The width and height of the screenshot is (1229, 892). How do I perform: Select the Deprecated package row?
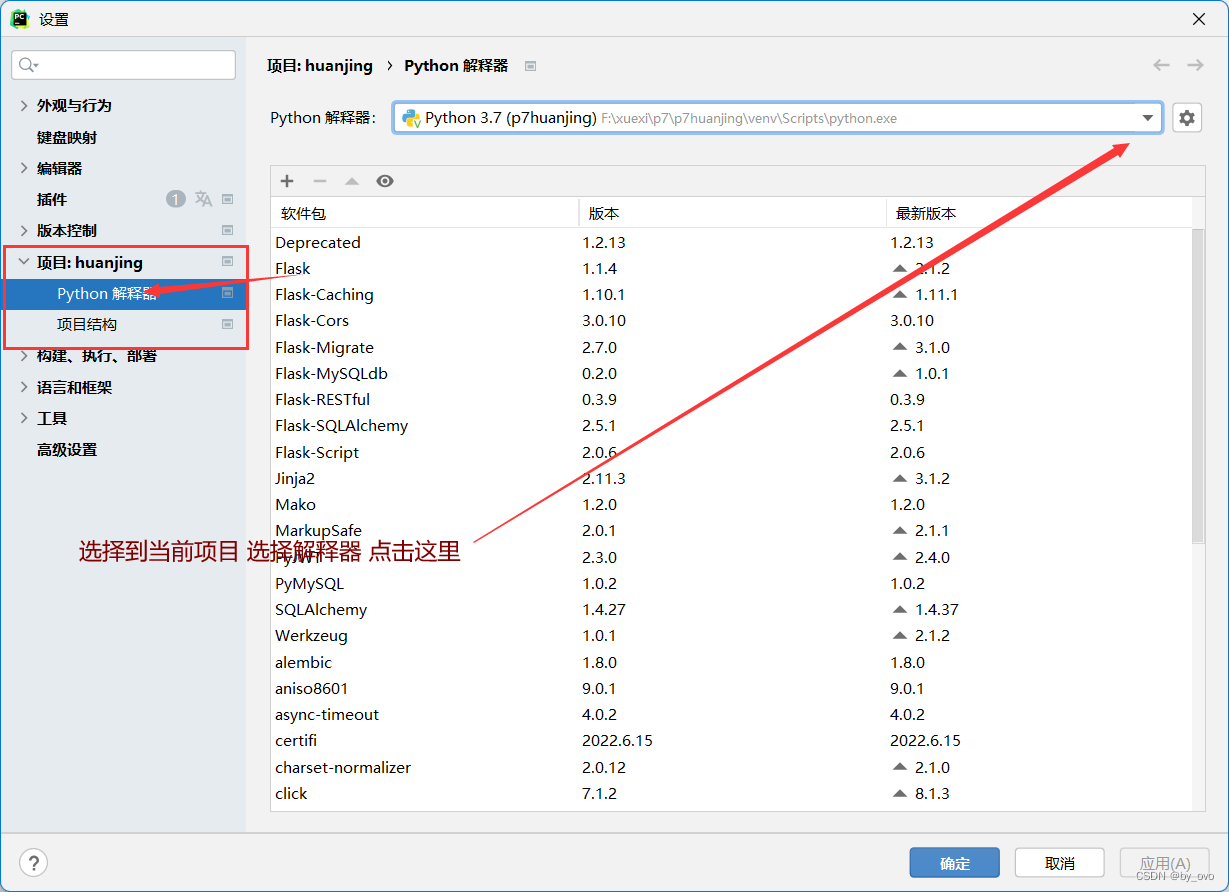click(x=731, y=242)
